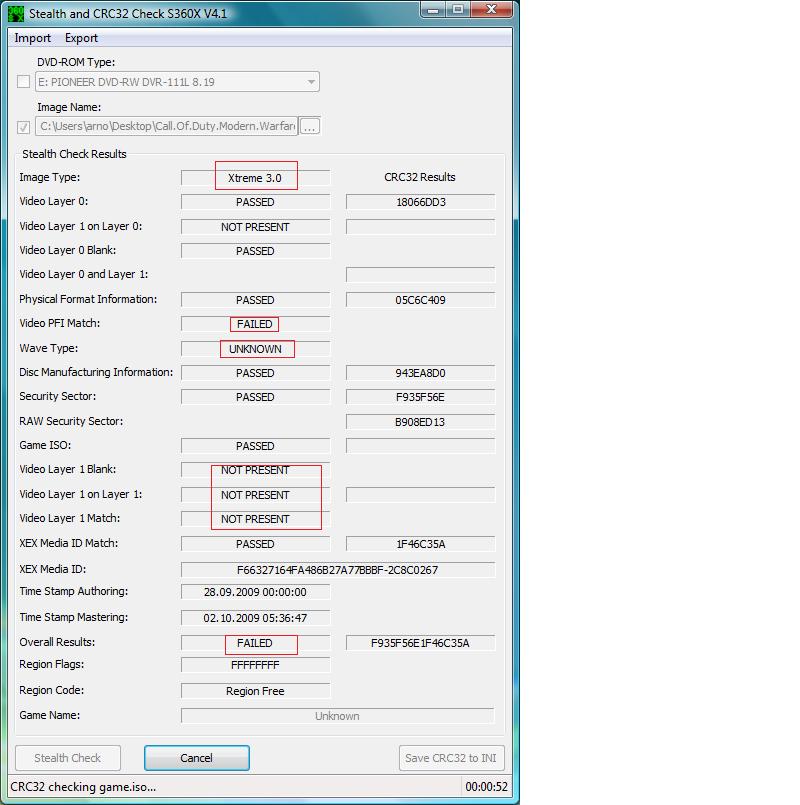Minimize the Stealth and CRC32 Check window
Viewport: 800px width, 805px height.
click(x=432, y=10)
